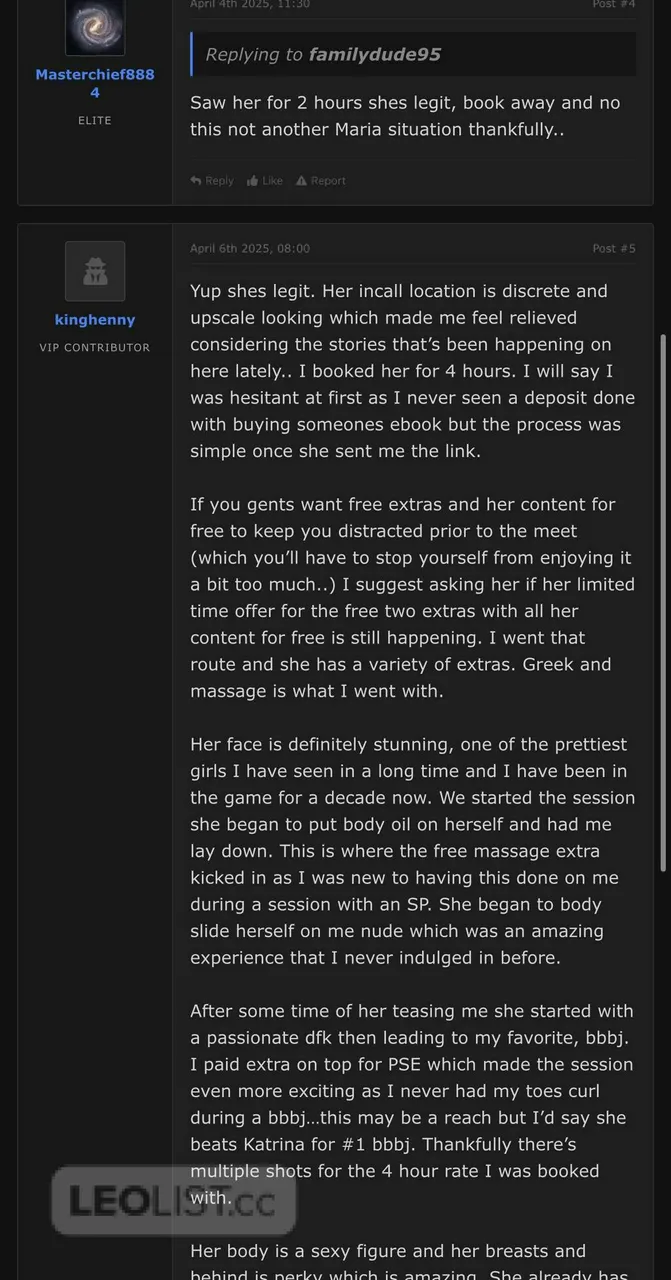Open Masterchief8884's profile via username
Screen dimensions: 671x1280
[95, 83]
